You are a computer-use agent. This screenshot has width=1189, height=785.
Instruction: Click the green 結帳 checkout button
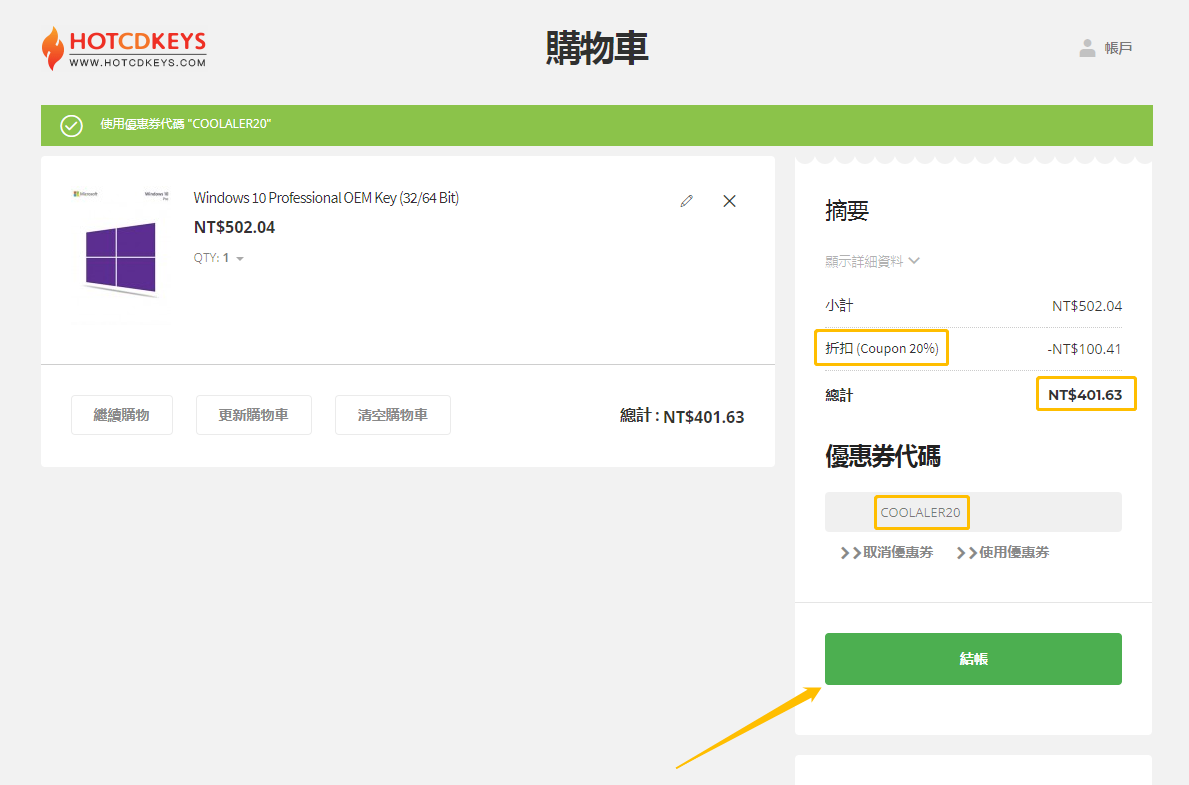click(973, 659)
